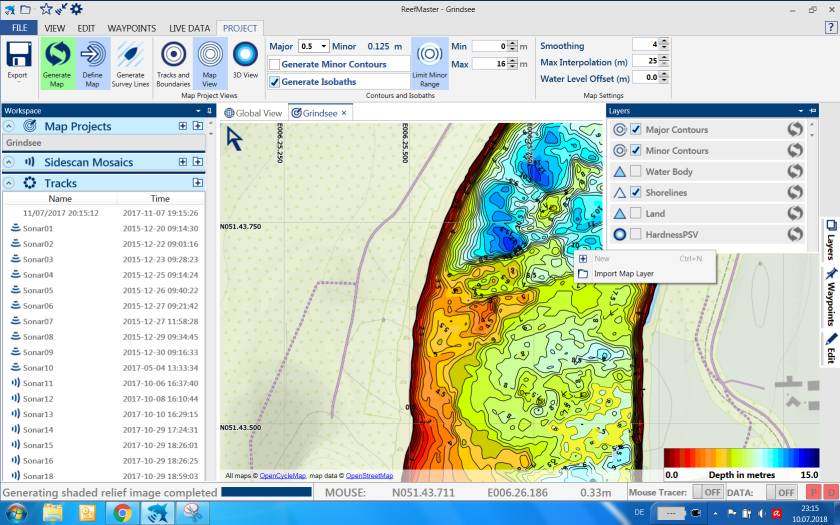
Task: Refresh the Shorelines layer
Action: click(x=795, y=192)
